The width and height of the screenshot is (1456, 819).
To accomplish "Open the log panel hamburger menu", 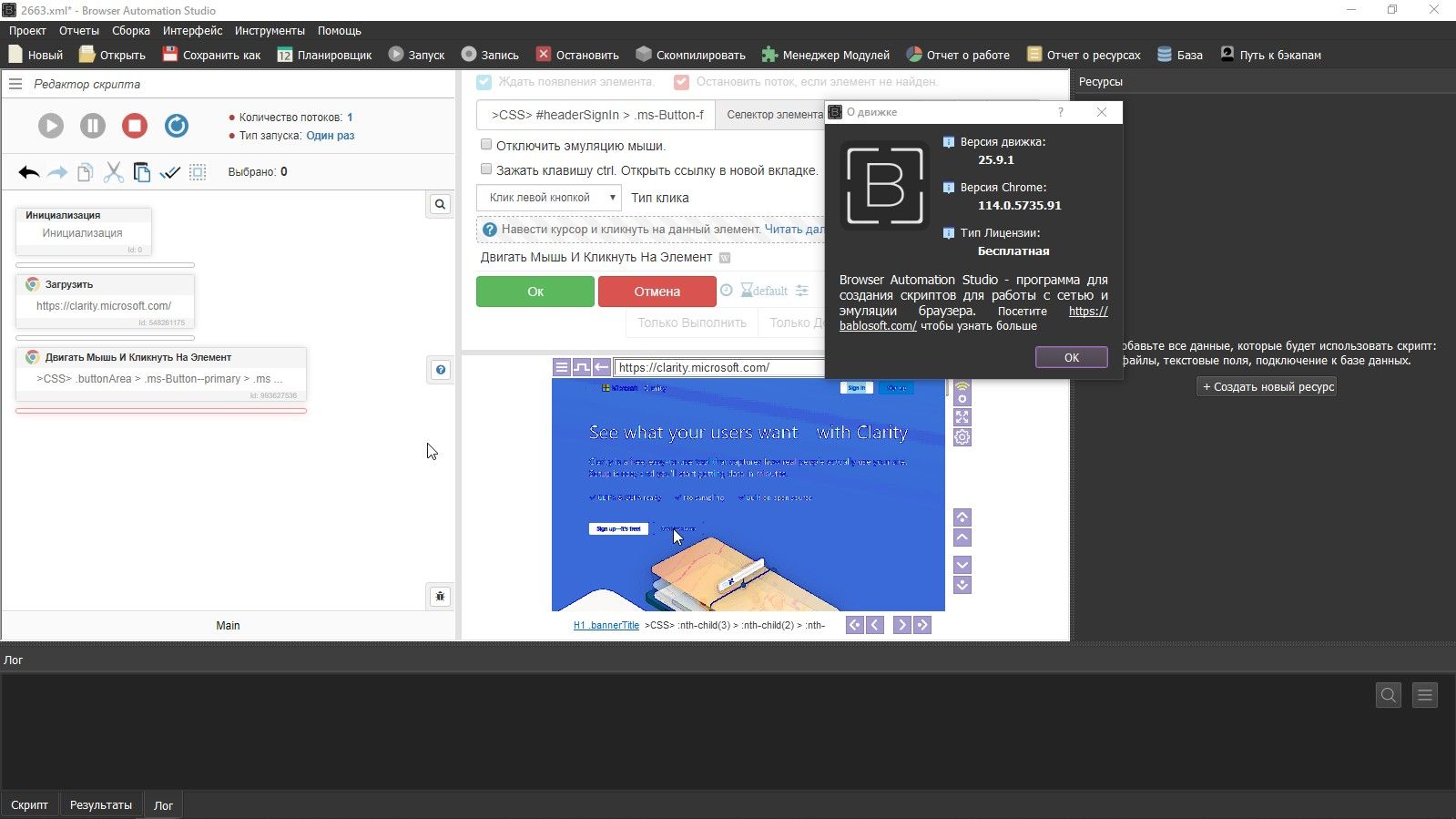I will (x=1425, y=696).
